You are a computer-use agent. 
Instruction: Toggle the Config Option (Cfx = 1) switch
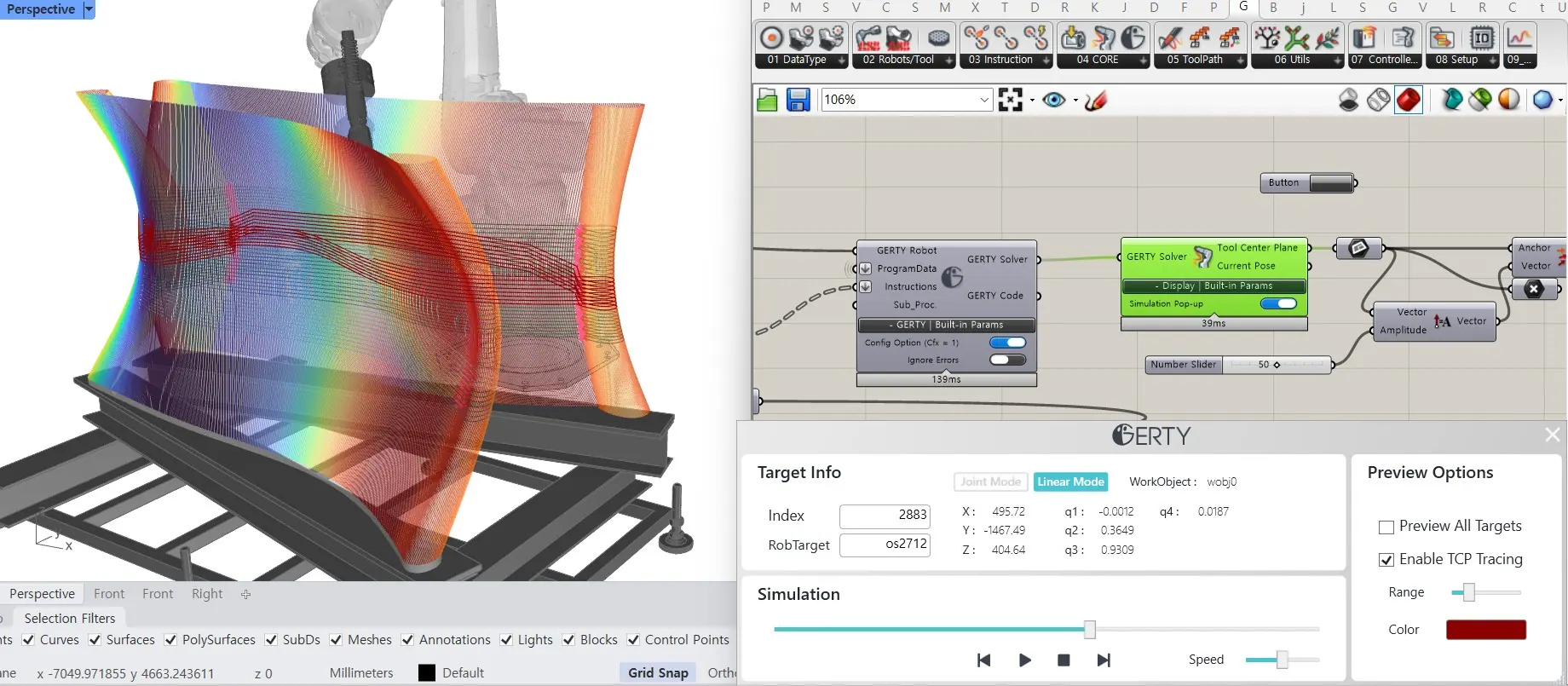tap(1007, 343)
